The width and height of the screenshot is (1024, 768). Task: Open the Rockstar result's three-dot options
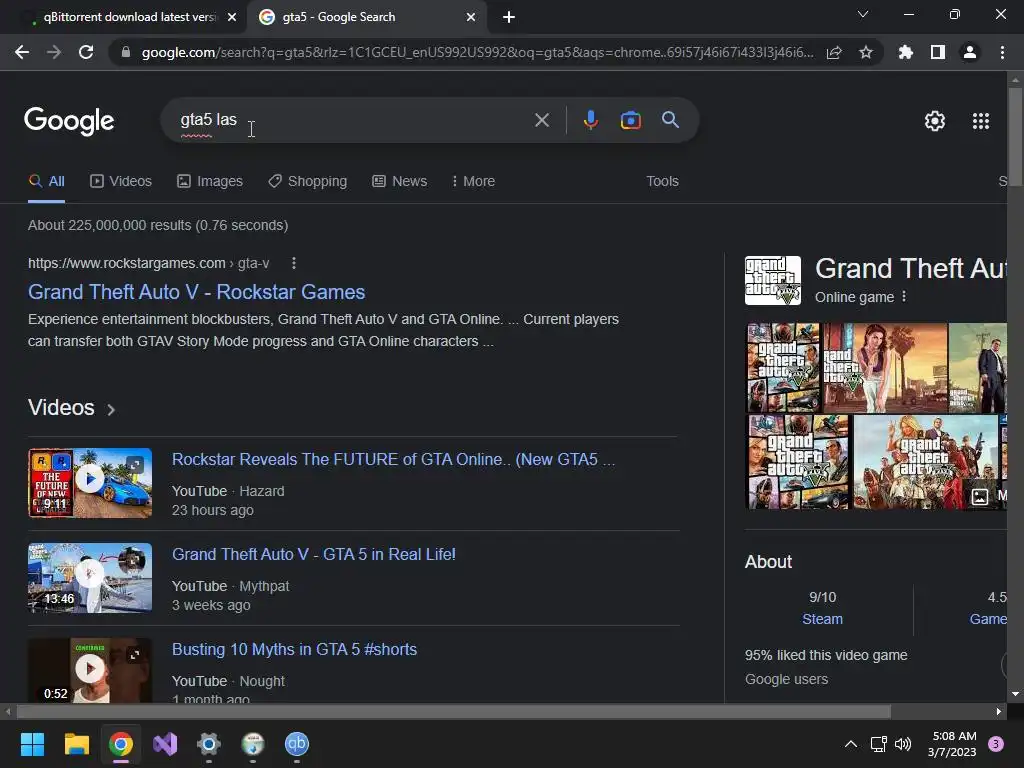tap(294, 263)
